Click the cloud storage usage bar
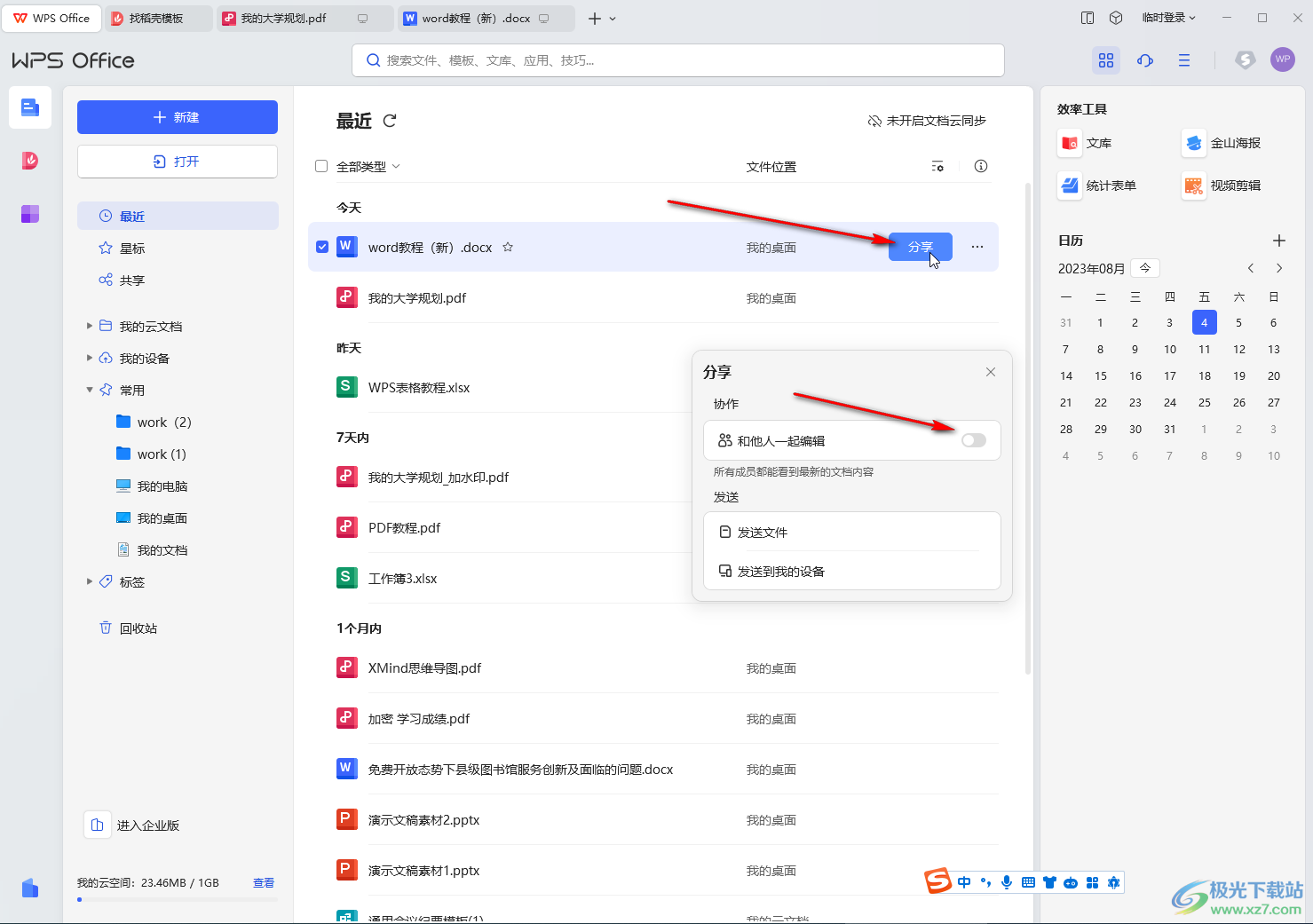This screenshot has width=1313, height=924. pyautogui.click(x=178, y=899)
